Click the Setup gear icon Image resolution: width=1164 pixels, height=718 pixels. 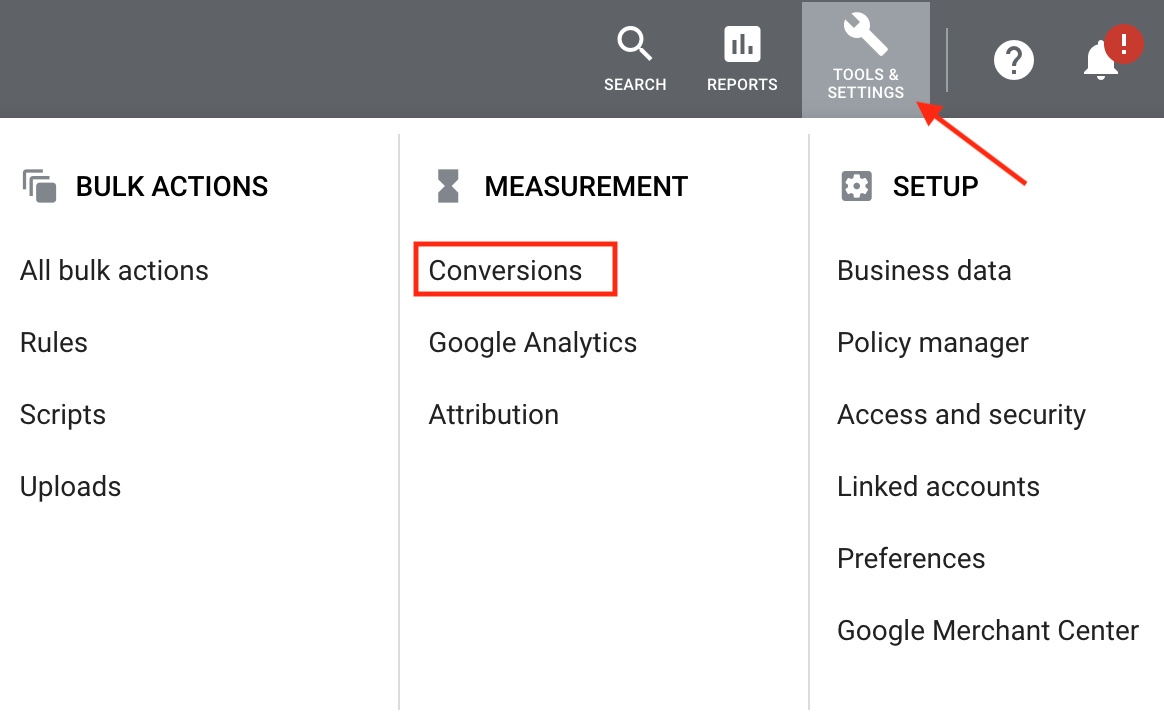coord(856,186)
